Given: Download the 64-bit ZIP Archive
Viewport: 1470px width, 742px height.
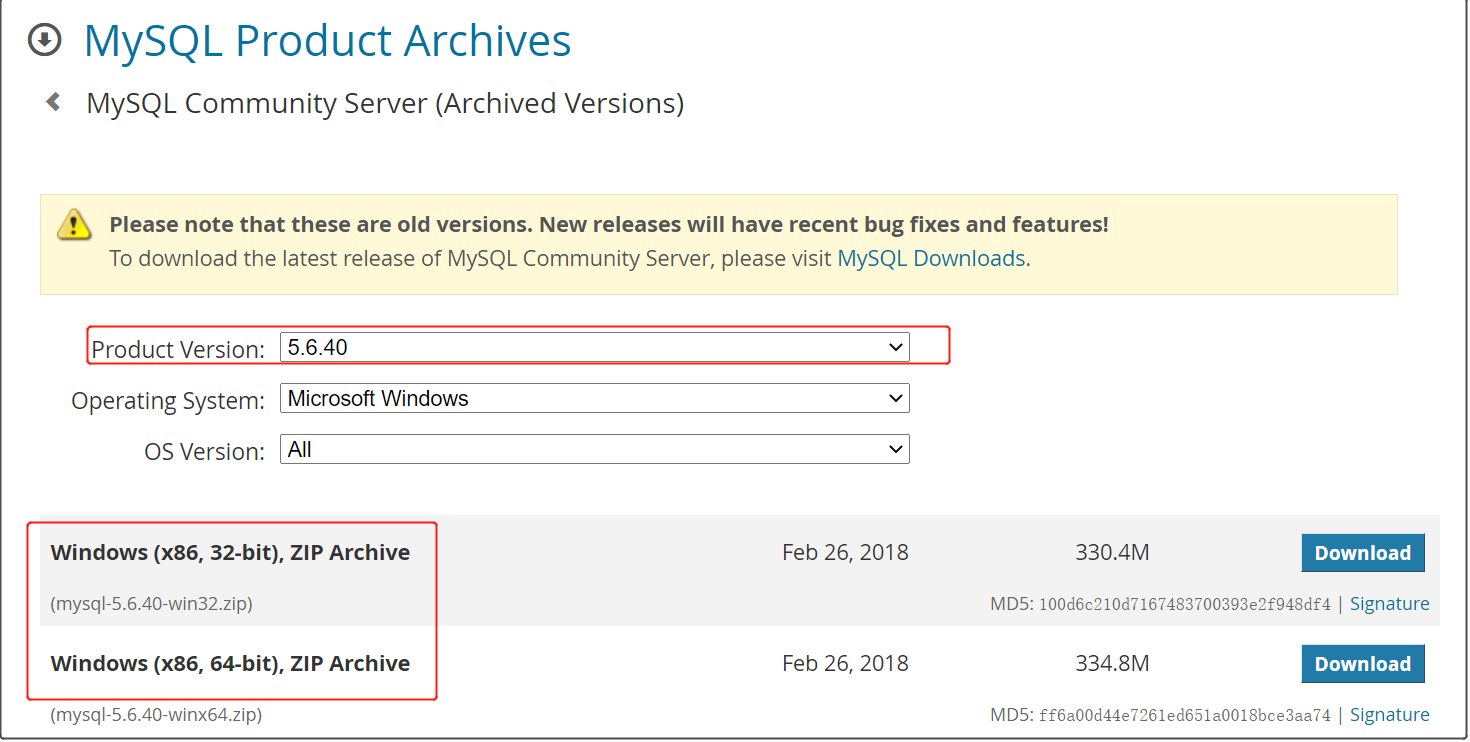Looking at the screenshot, I should tap(1362, 664).
